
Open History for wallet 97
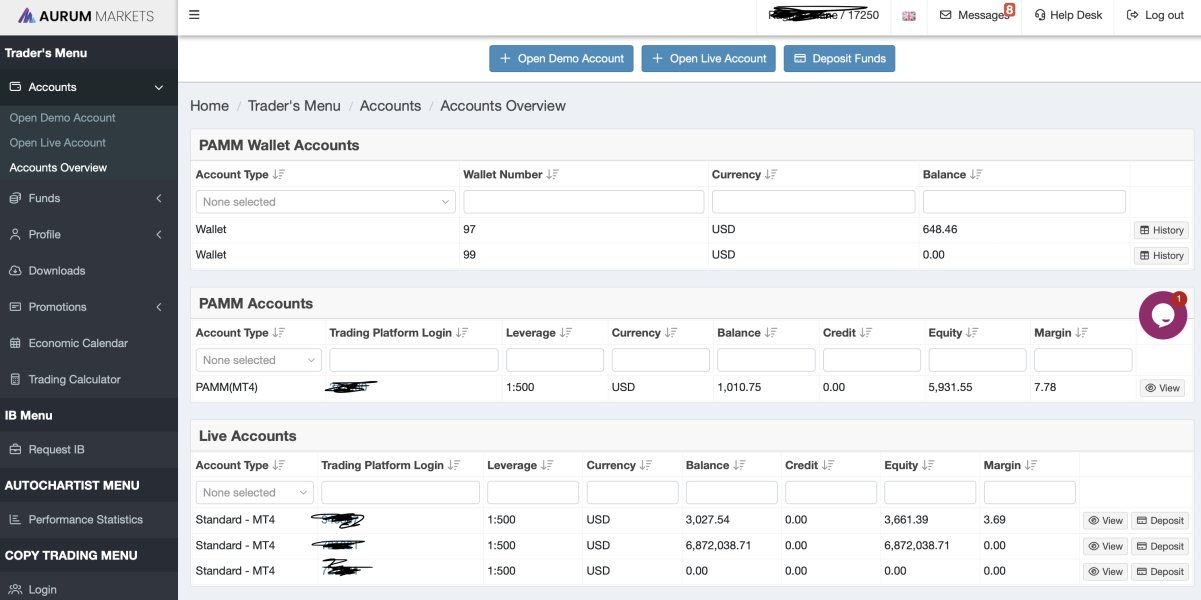coord(1161,230)
